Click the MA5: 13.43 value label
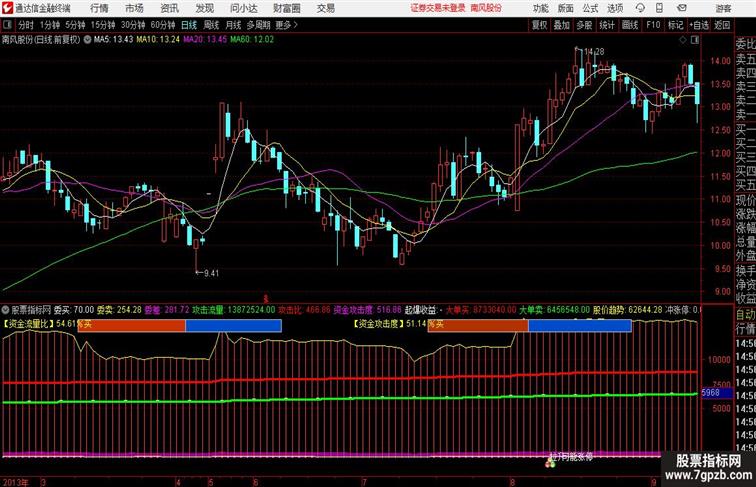The image size is (756, 487). (113, 40)
